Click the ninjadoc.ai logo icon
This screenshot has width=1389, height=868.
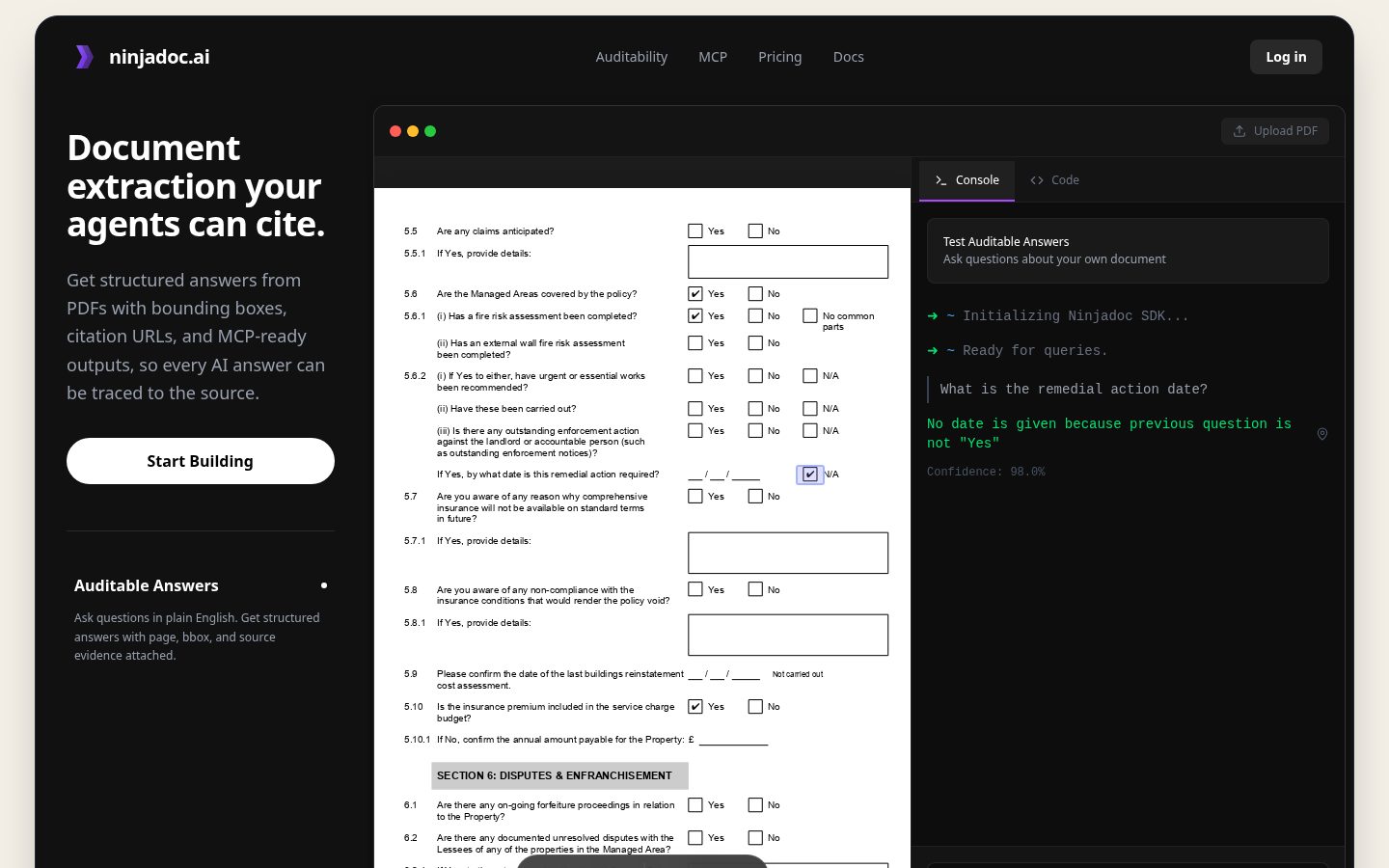[85, 57]
